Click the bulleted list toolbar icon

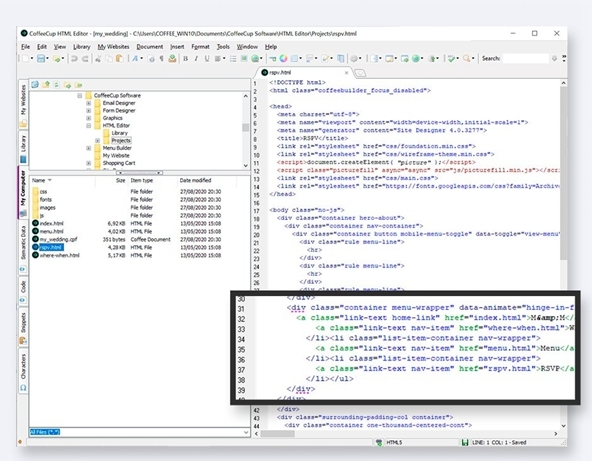pyautogui.click(x=233, y=59)
